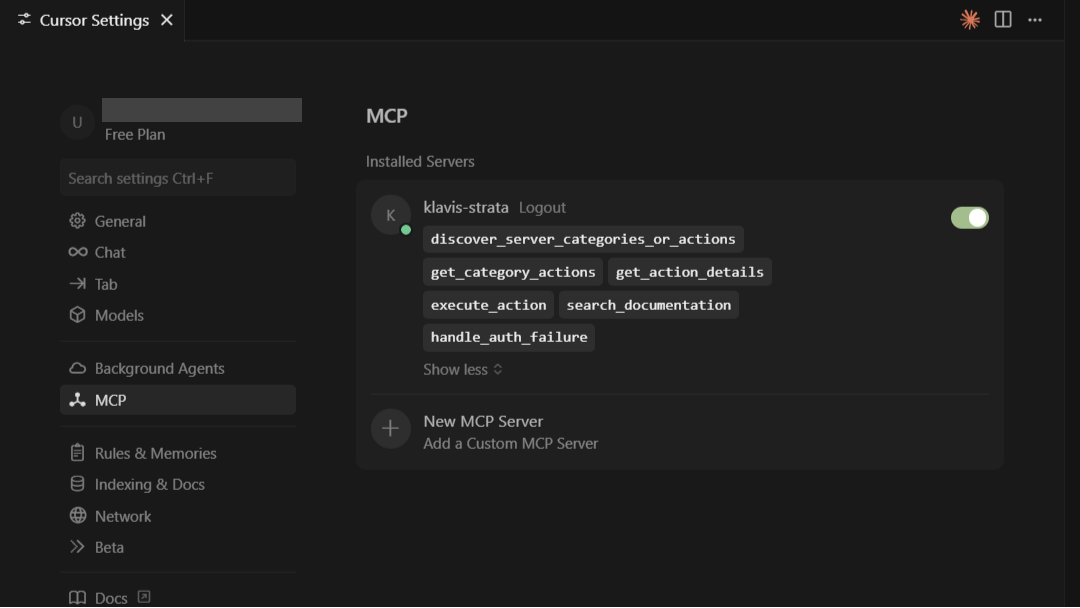
Task: Click get_category_actions tool chip
Action: 513,272
